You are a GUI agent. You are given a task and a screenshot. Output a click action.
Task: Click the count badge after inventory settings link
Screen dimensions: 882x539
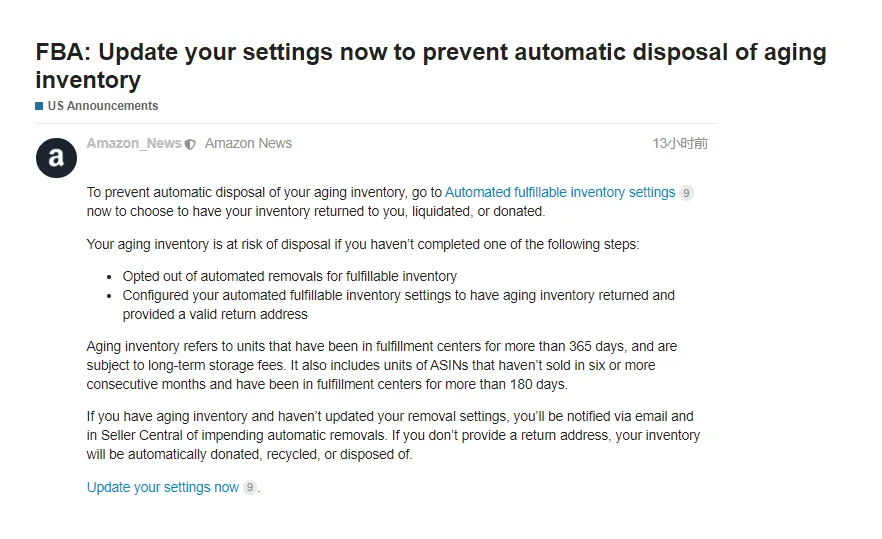(686, 193)
